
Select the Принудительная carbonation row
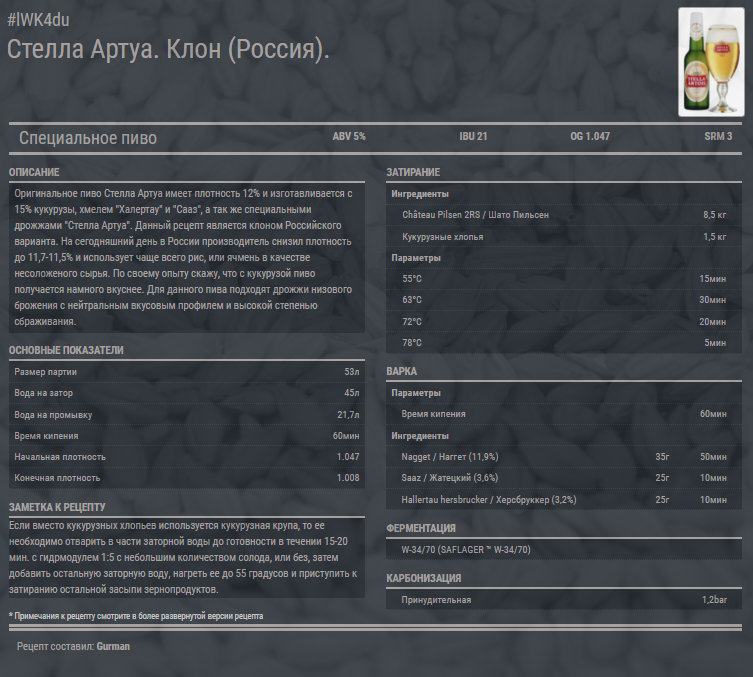[564, 600]
